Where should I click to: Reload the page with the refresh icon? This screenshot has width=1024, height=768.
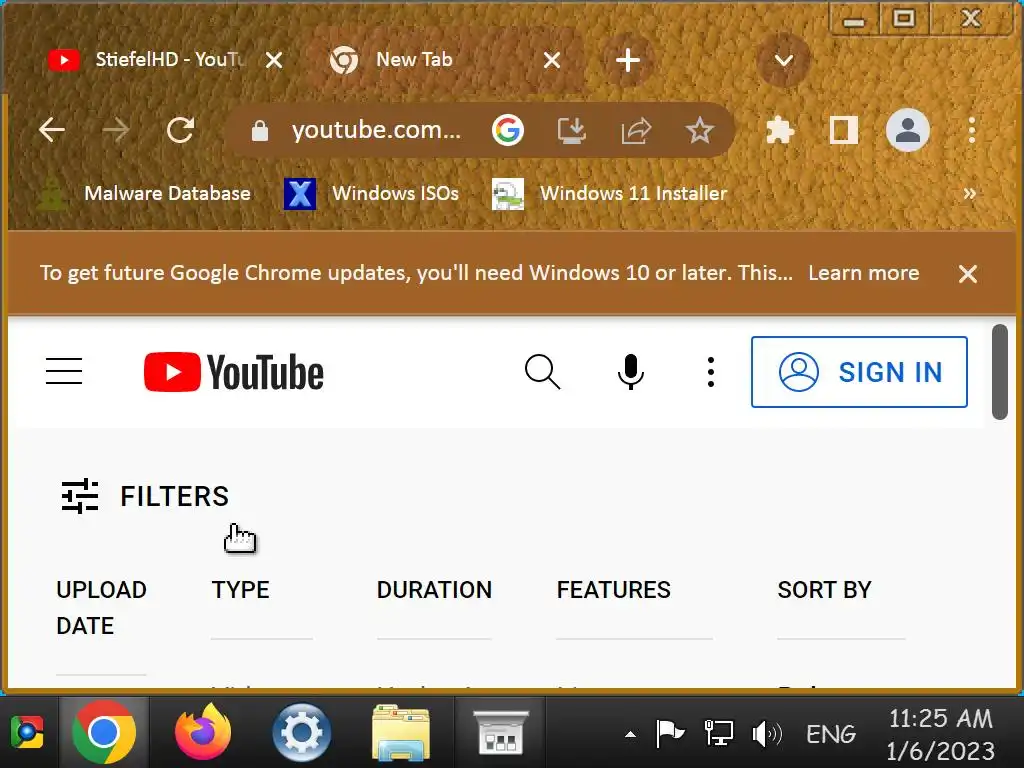click(x=180, y=130)
